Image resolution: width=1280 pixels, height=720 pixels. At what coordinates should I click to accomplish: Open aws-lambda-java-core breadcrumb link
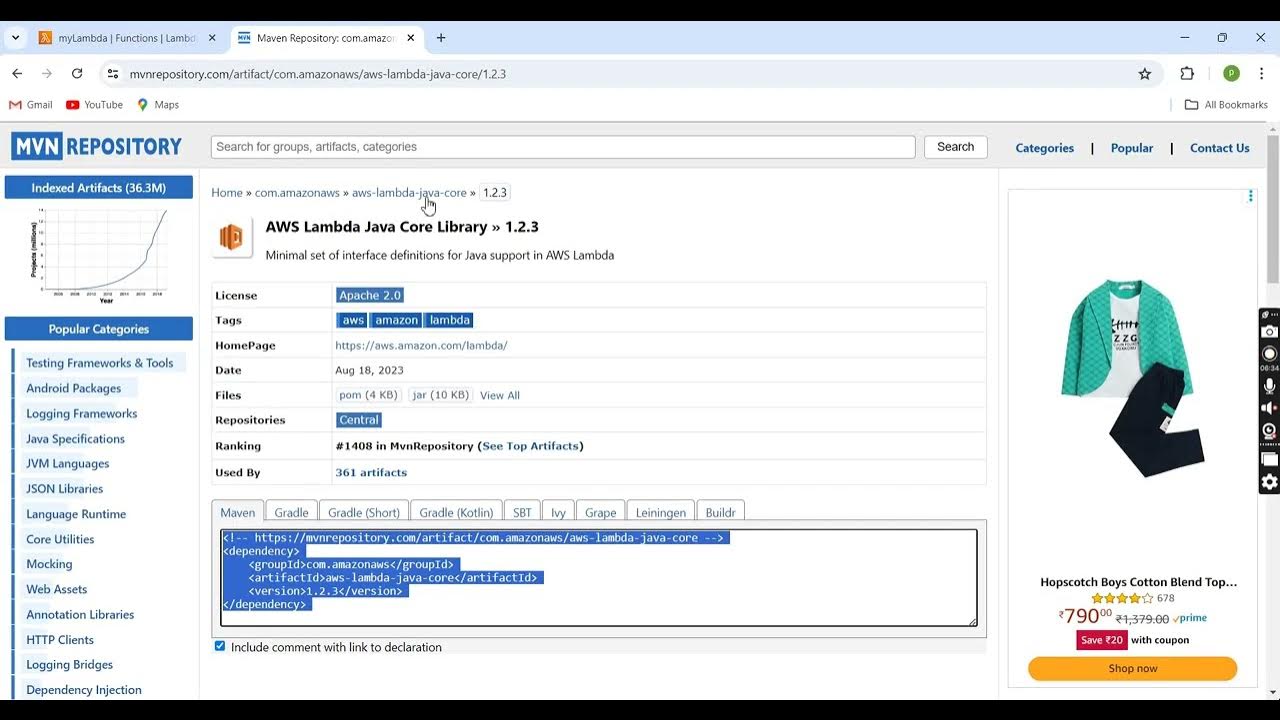click(409, 192)
